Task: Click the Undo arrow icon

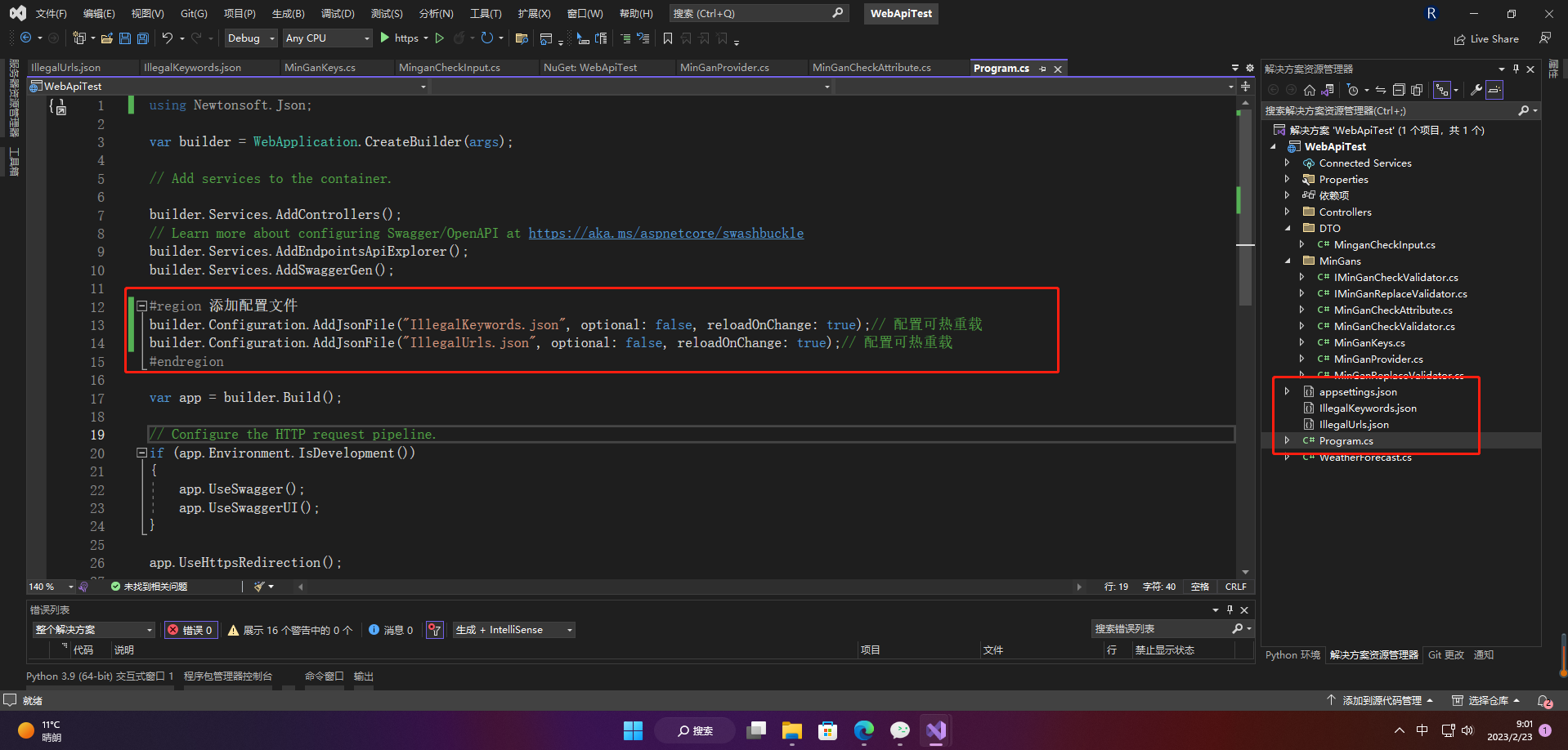Action: point(168,38)
